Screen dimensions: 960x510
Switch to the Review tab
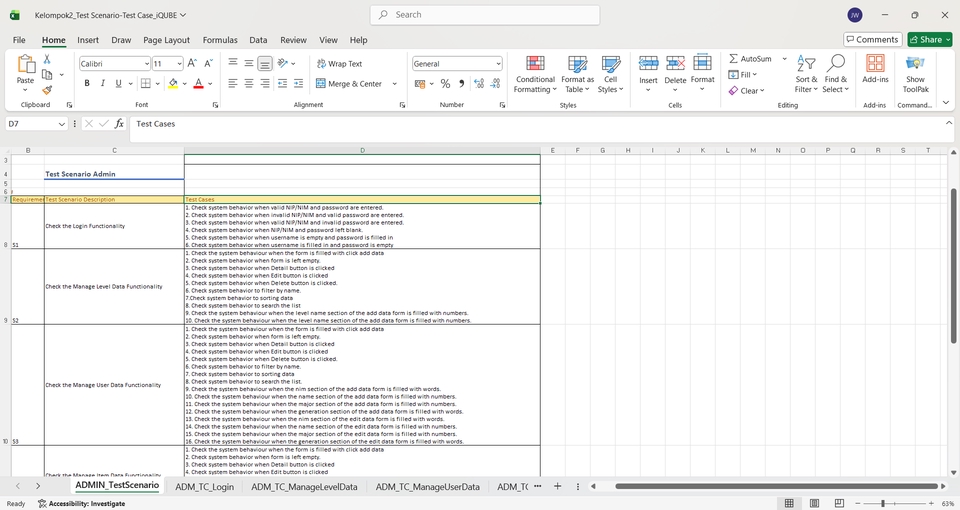[x=293, y=40]
